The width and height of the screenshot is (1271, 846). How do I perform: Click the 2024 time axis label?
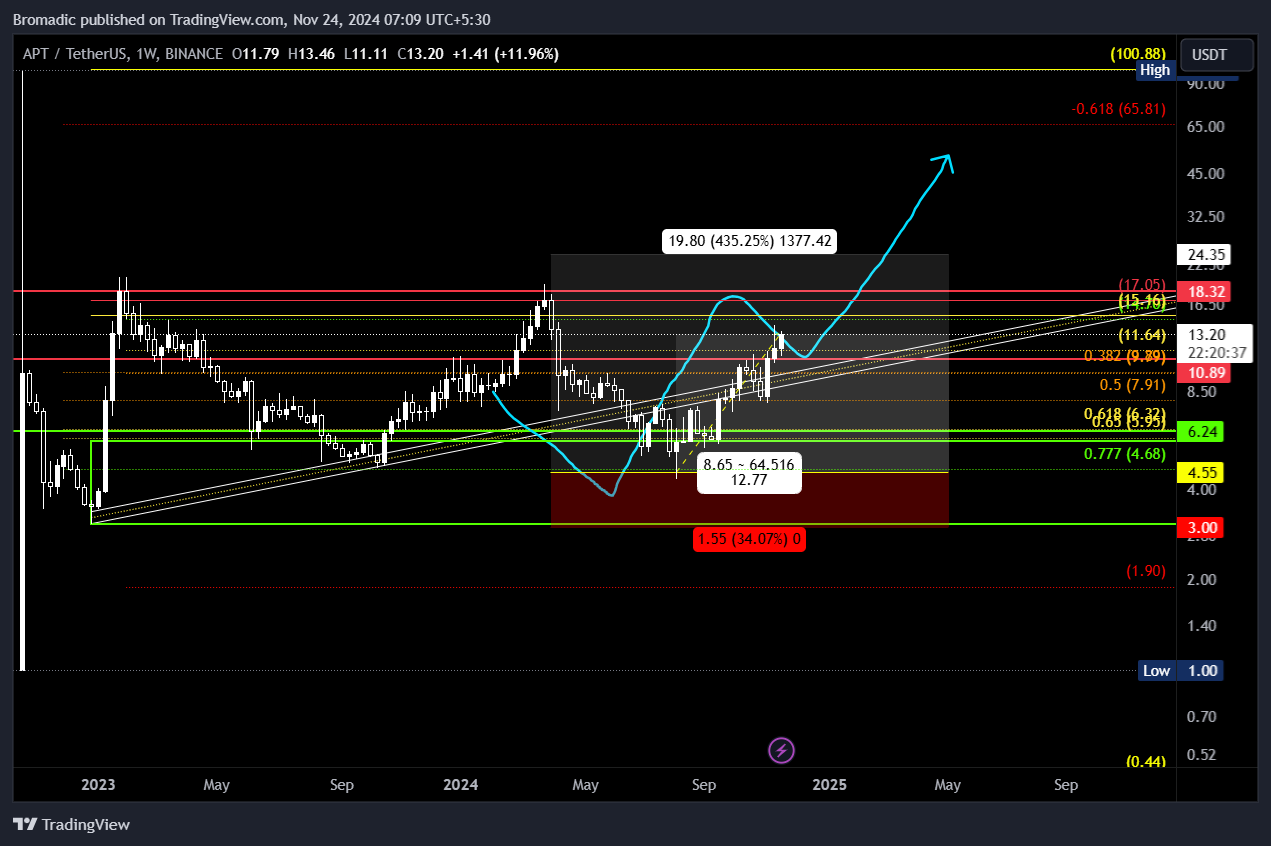pyautogui.click(x=462, y=785)
